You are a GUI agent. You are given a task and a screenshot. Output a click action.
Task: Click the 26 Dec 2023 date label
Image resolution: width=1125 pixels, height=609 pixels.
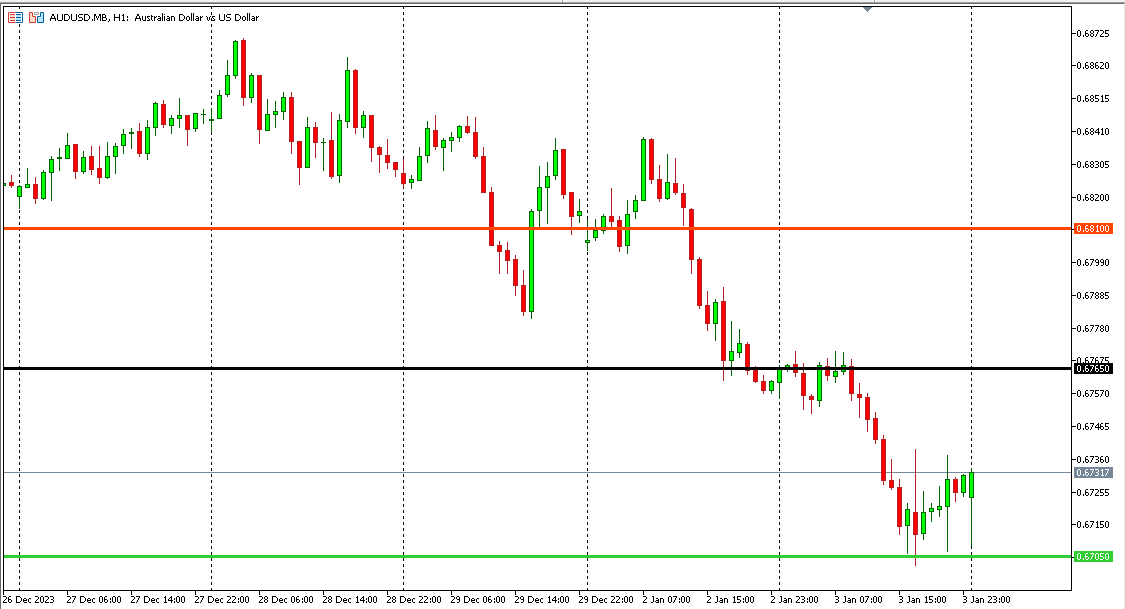[x=30, y=600]
